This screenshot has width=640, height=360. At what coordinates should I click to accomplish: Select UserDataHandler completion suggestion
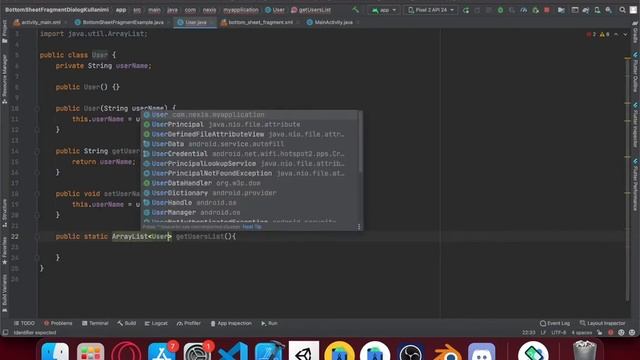pyautogui.click(x=250, y=183)
